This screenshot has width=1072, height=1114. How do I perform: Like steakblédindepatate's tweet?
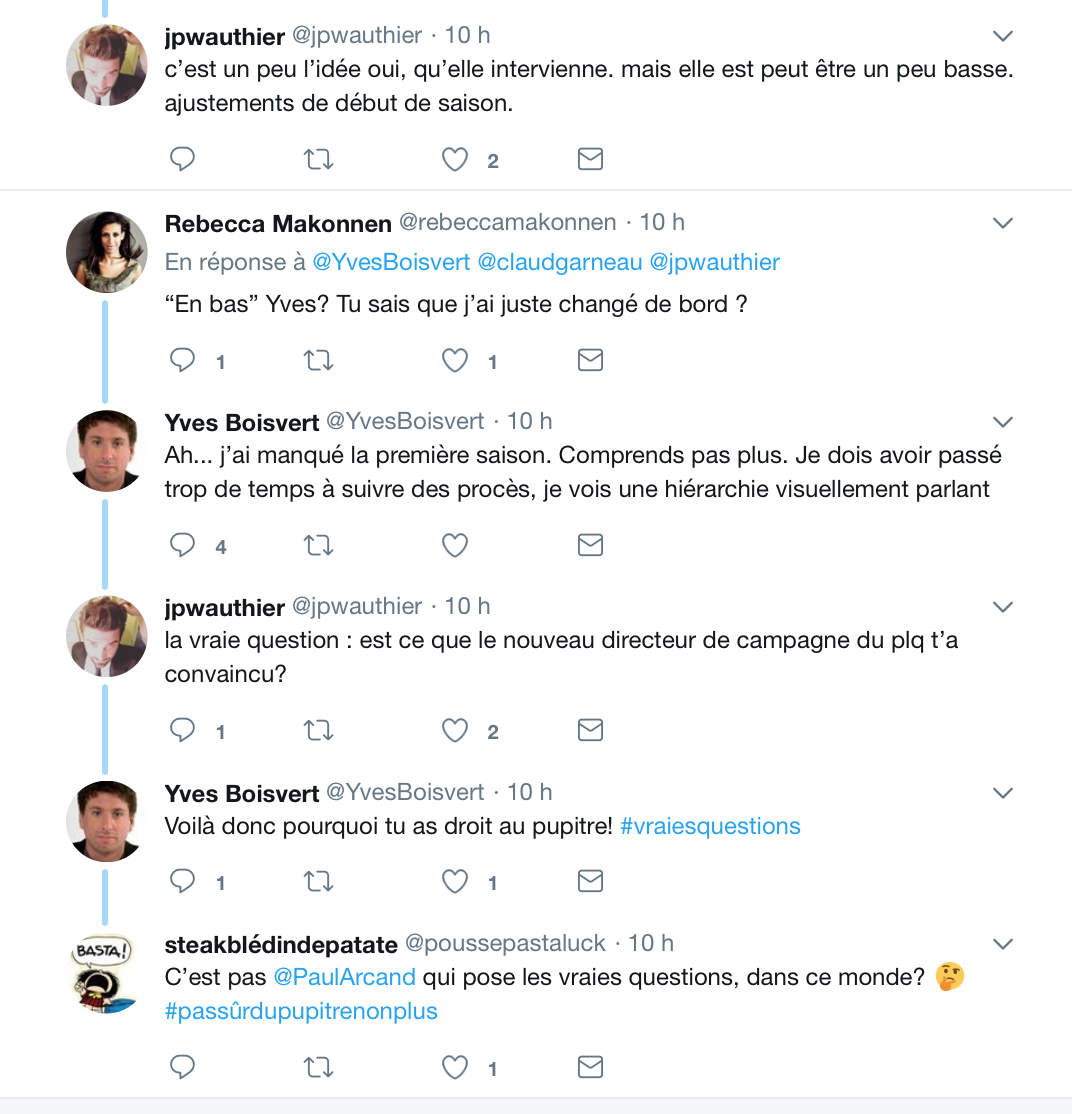pyautogui.click(x=455, y=1066)
